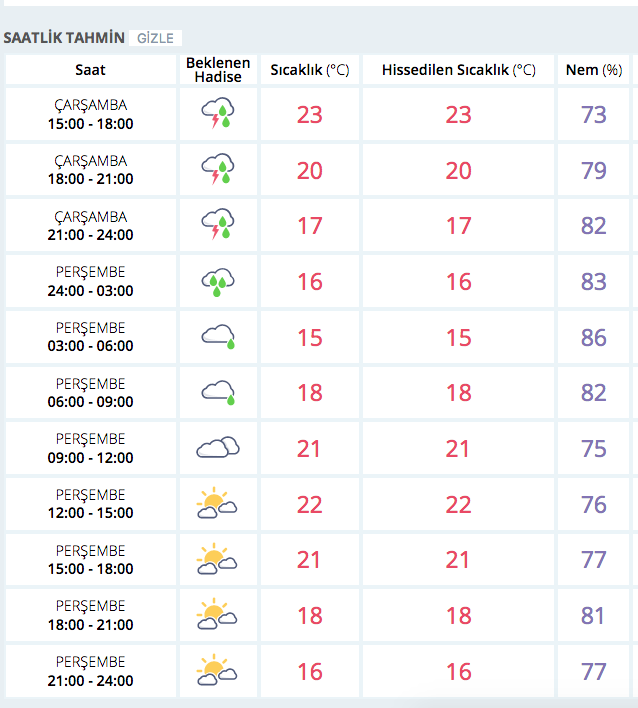Click thunderstorm icon for Çarşamba 21:00 - 24:00
The width and height of the screenshot is (638, 708).
217,226
